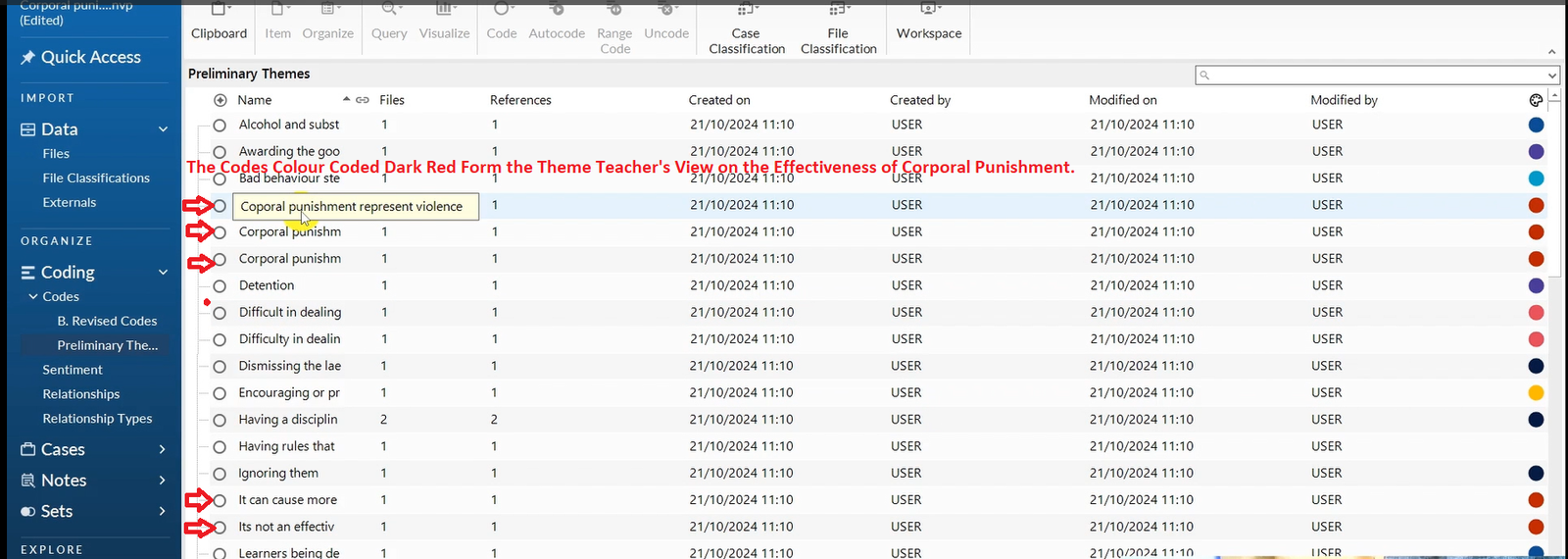Screen dimensions: 1568x559
Task: Sort by the Modified on column header
Action: (x=1123, y=100)
